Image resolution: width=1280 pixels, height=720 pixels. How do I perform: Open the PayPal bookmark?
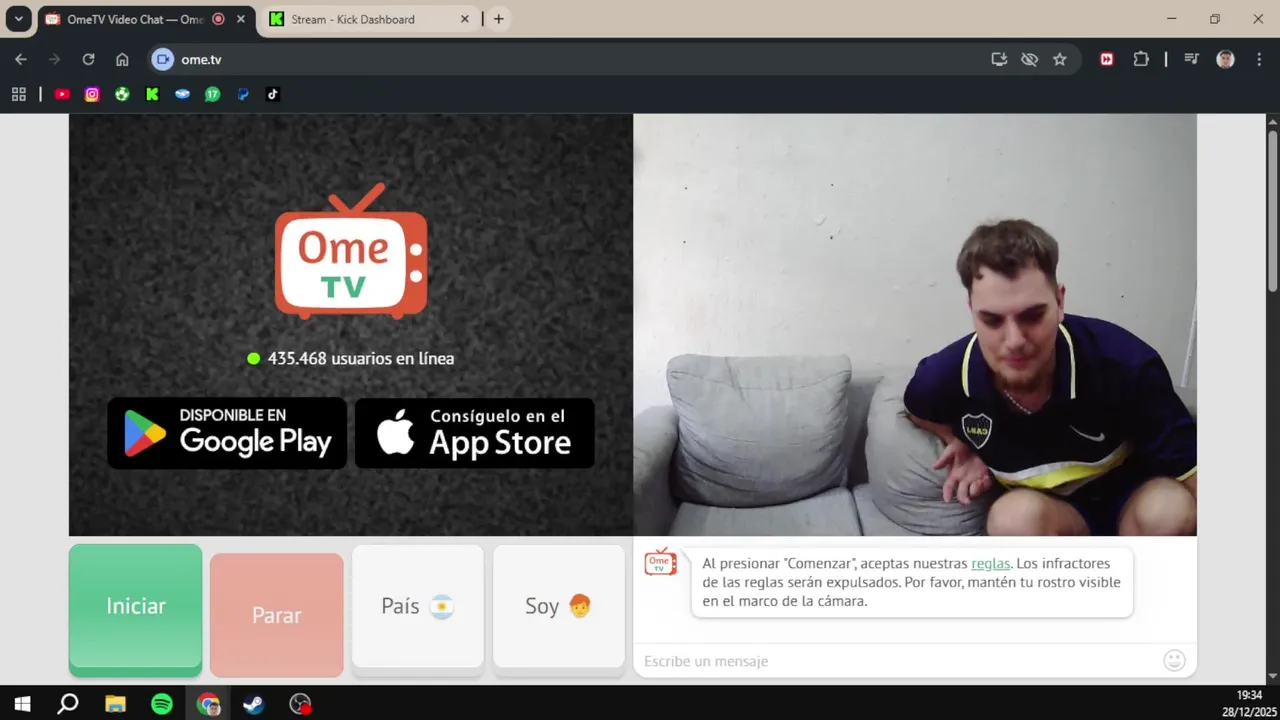coord(242,94)
